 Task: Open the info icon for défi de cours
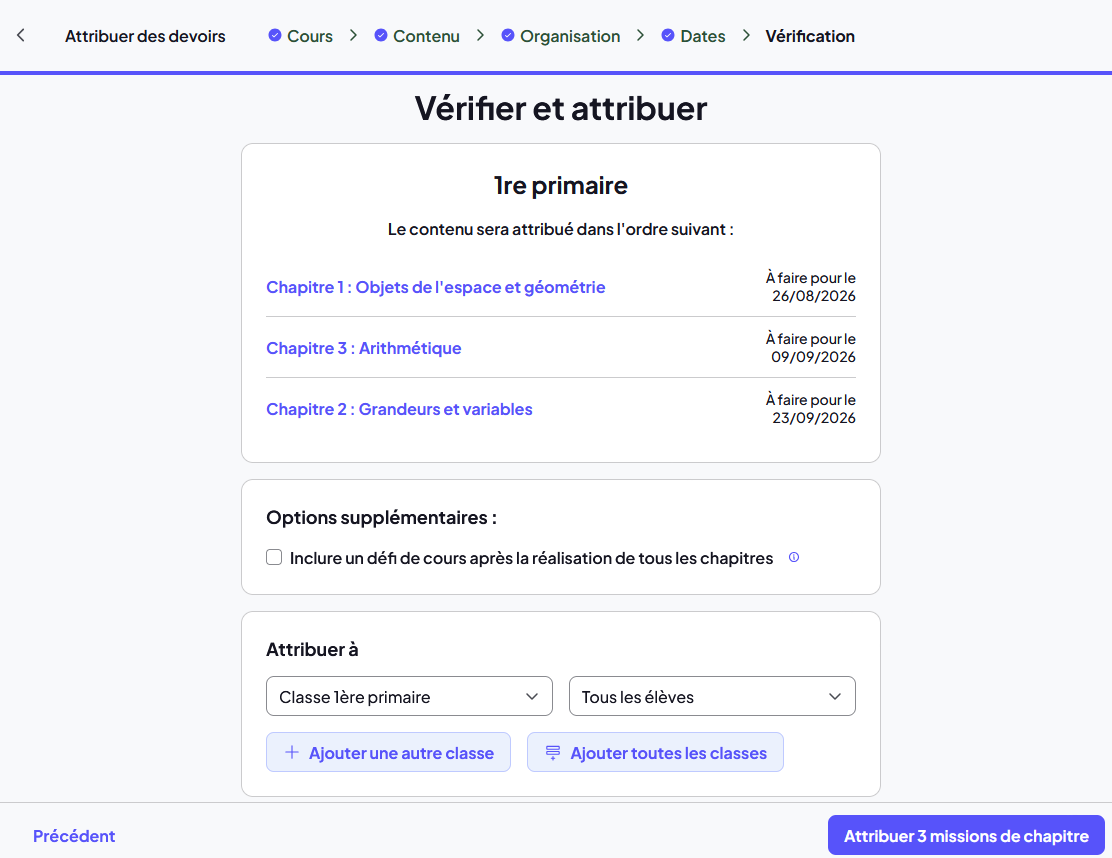(x=794, y=557)
